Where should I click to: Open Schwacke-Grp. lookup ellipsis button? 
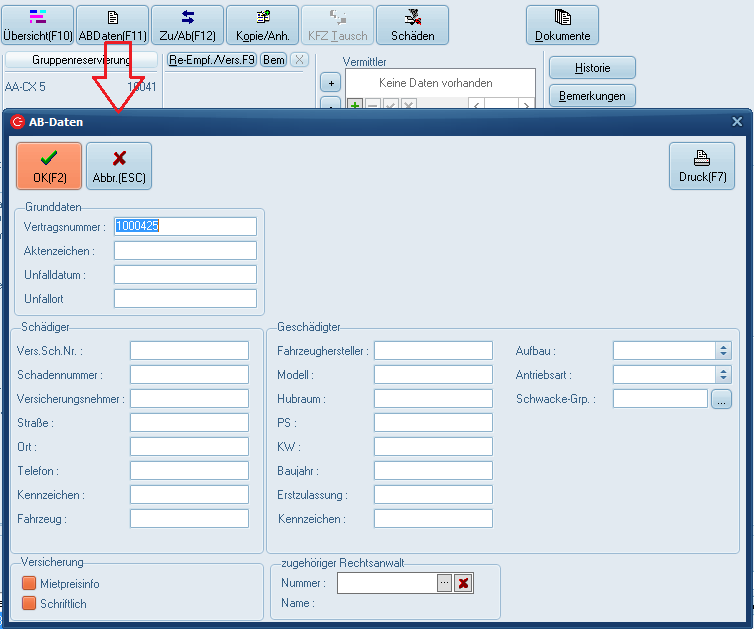[x=721, y=399]
